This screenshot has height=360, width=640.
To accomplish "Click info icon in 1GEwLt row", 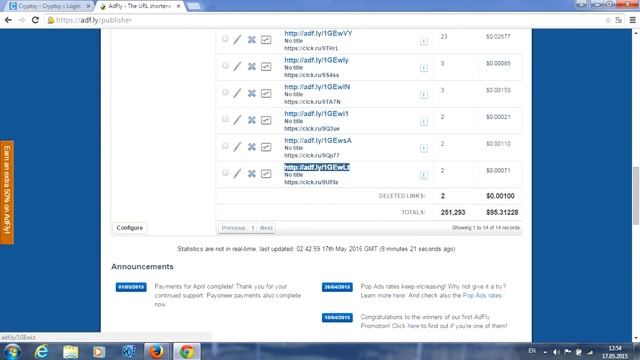I will click(x=424, y=175).
